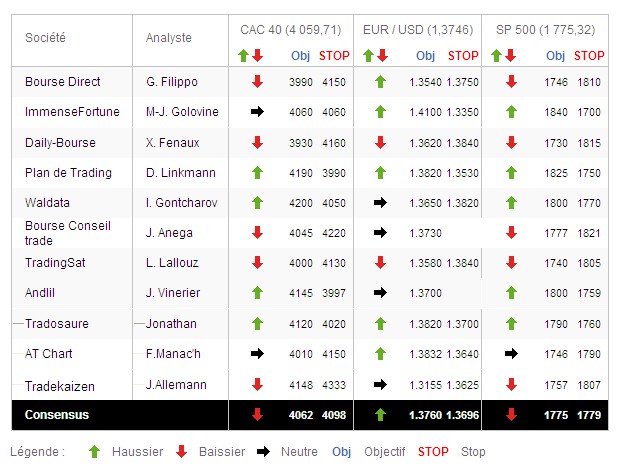The height and width of the screenshot is (468, 621).
Task: Click Tradosaure's green EUR/USD up arrow
Action: pyautogui.click(x=380, y=323)
